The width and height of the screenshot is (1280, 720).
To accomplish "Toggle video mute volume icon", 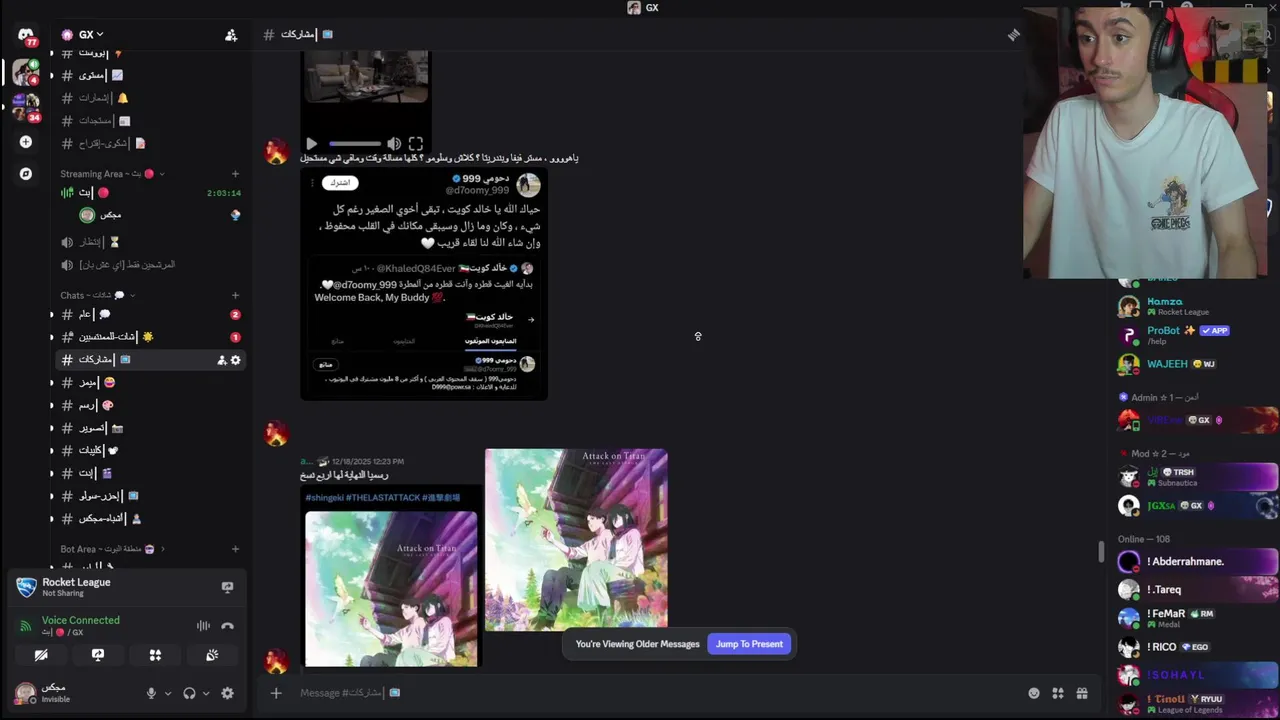I will [x=394, y=144].
